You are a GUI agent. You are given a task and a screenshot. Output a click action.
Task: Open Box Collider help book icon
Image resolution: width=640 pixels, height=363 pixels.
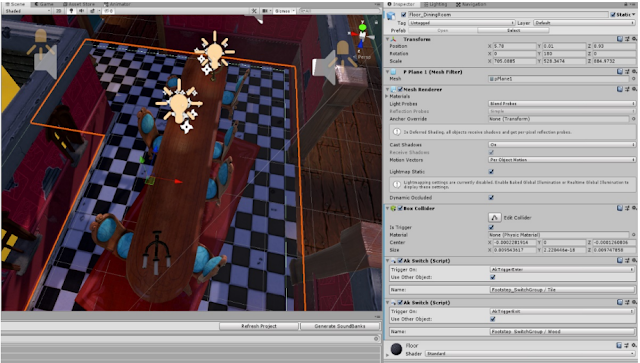[620, 208]
